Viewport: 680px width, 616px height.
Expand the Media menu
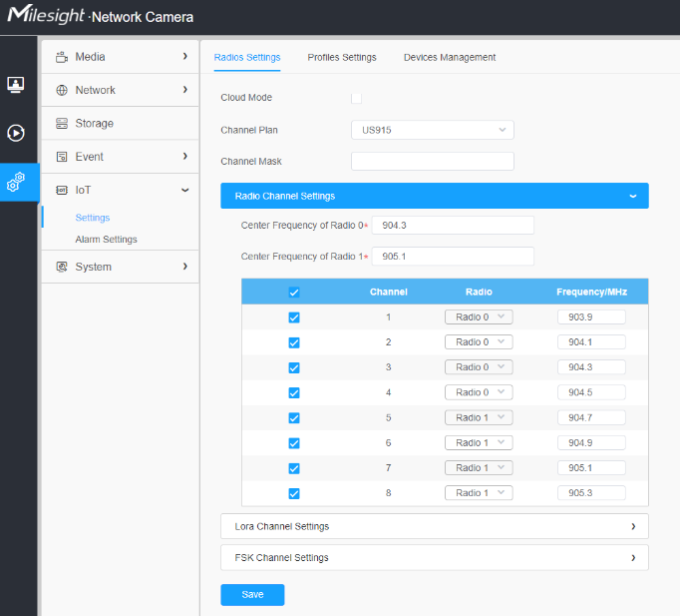pyautogui.click(x=120, y=57)
